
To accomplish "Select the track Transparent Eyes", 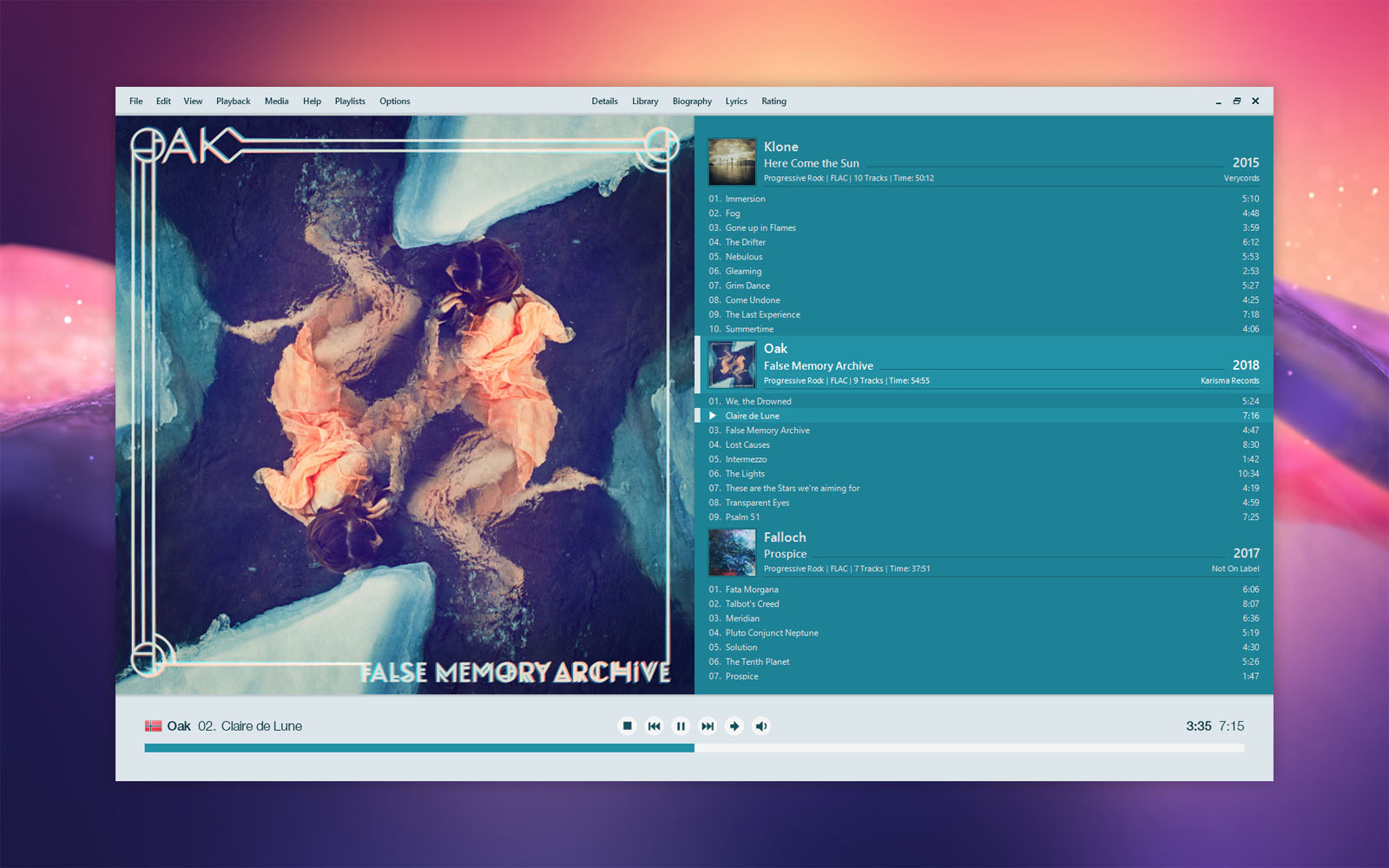I will point(984,503).
